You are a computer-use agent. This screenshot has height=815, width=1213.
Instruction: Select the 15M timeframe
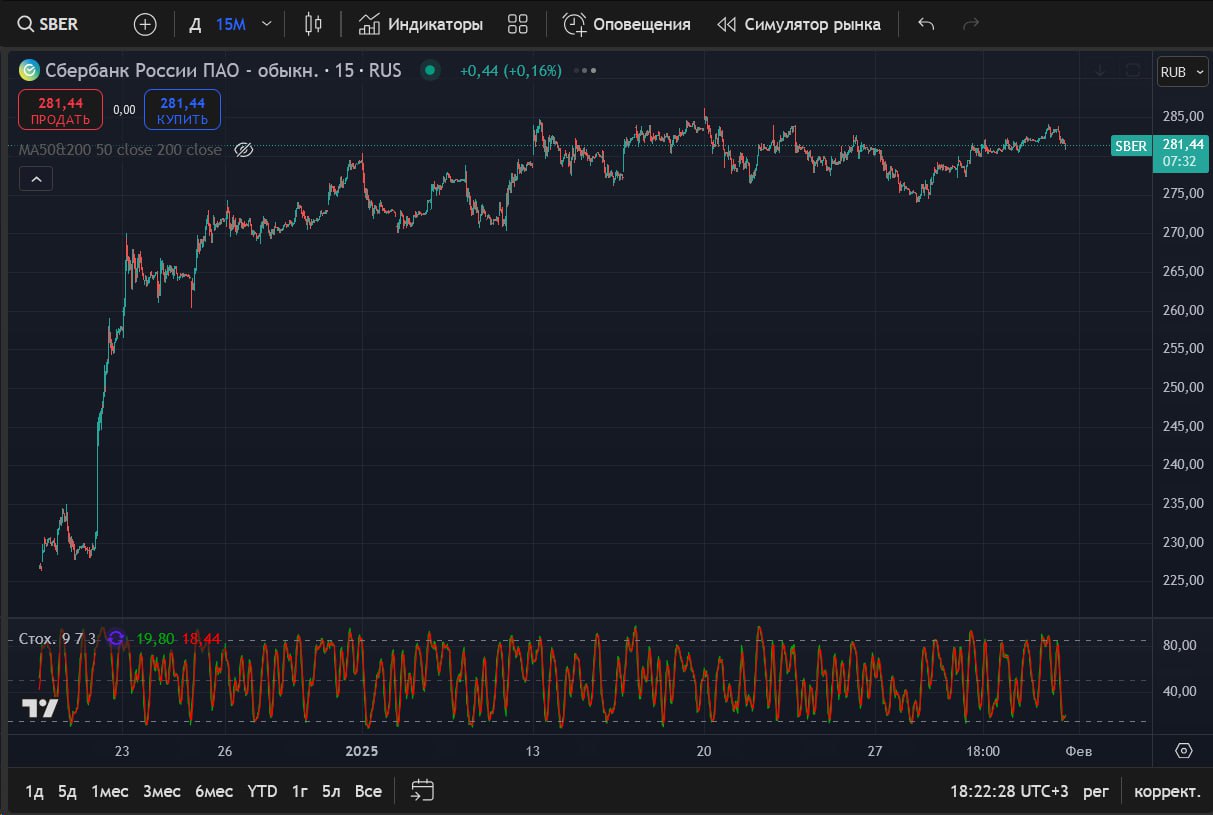tap(231, 24)
